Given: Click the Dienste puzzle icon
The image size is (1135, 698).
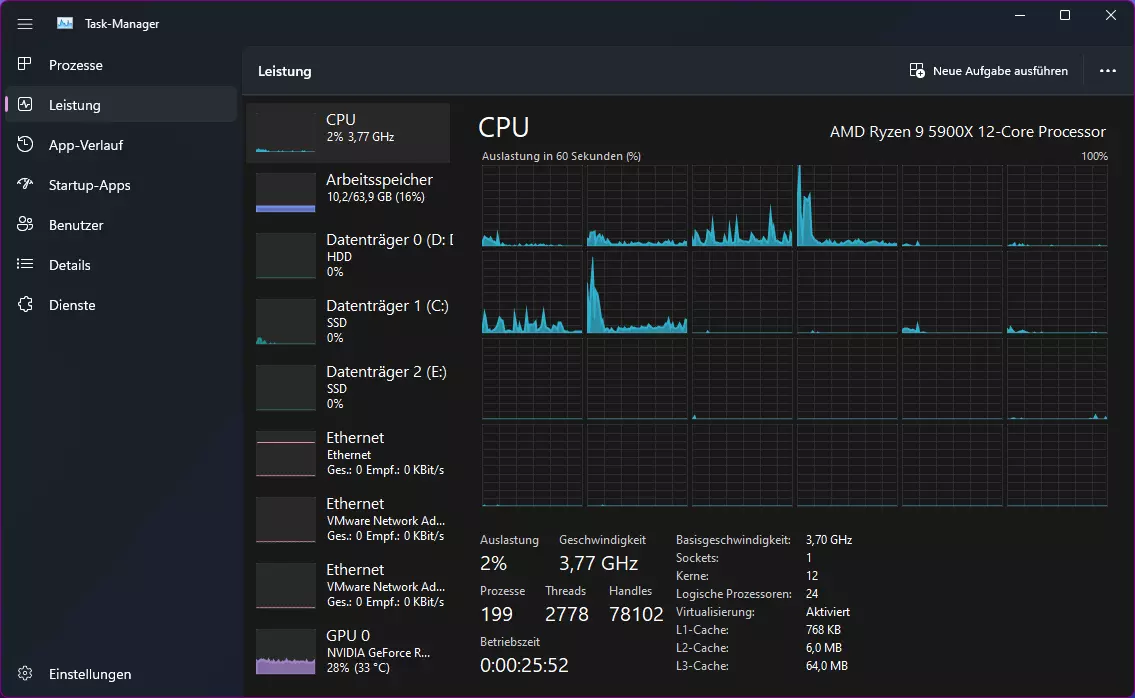Looking at the screenshot, I should [x=25, y=304].
